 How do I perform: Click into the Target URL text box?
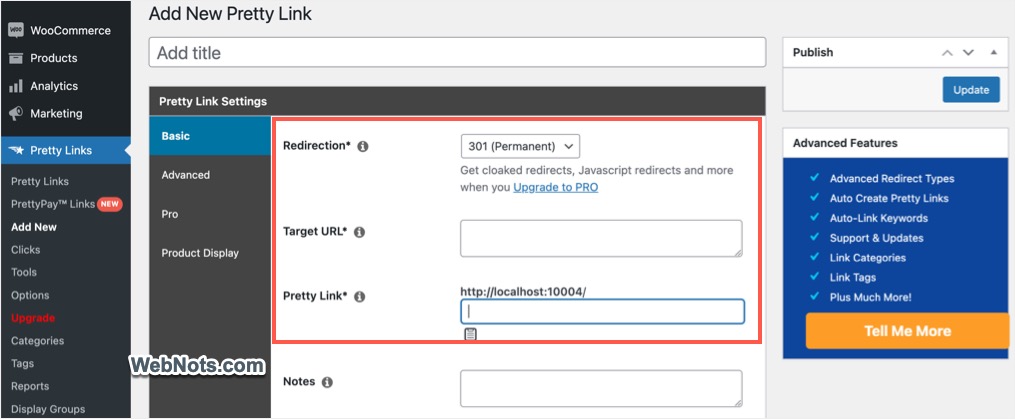pyautogui.click(x=601, y=238)
